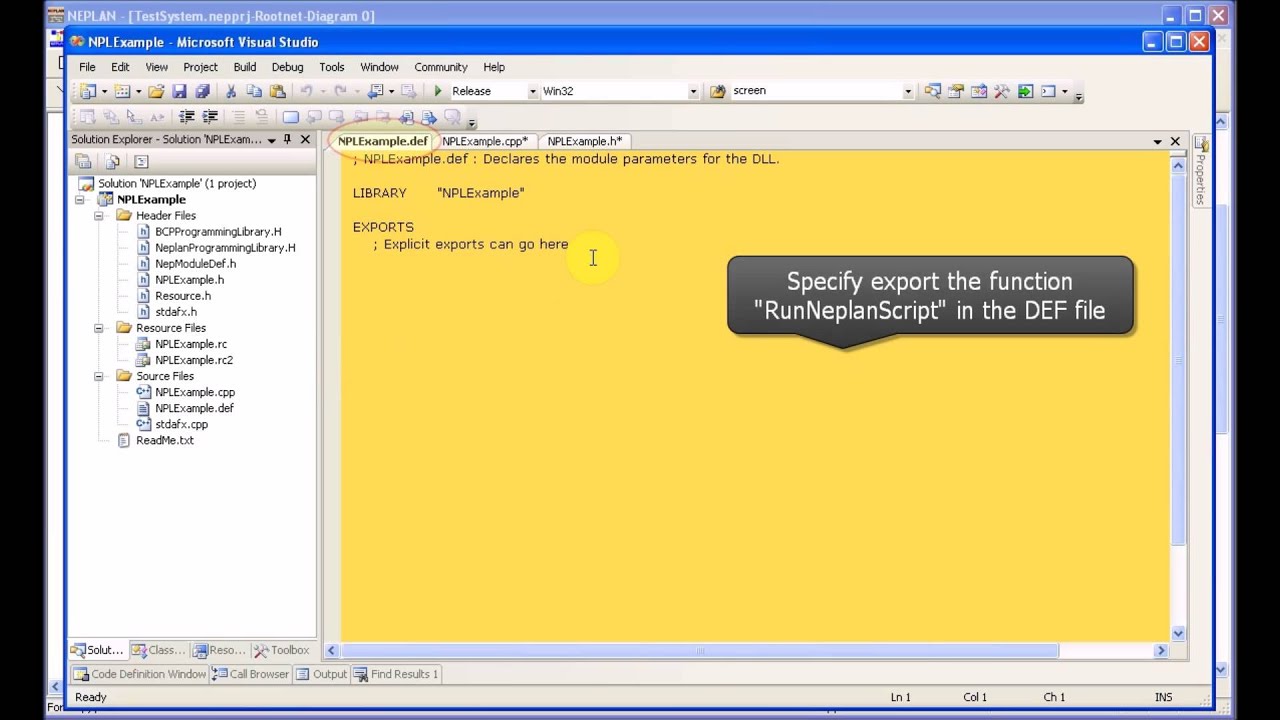
Task: Click the View Class Diagram icon
Action: (x=141, y=161)
